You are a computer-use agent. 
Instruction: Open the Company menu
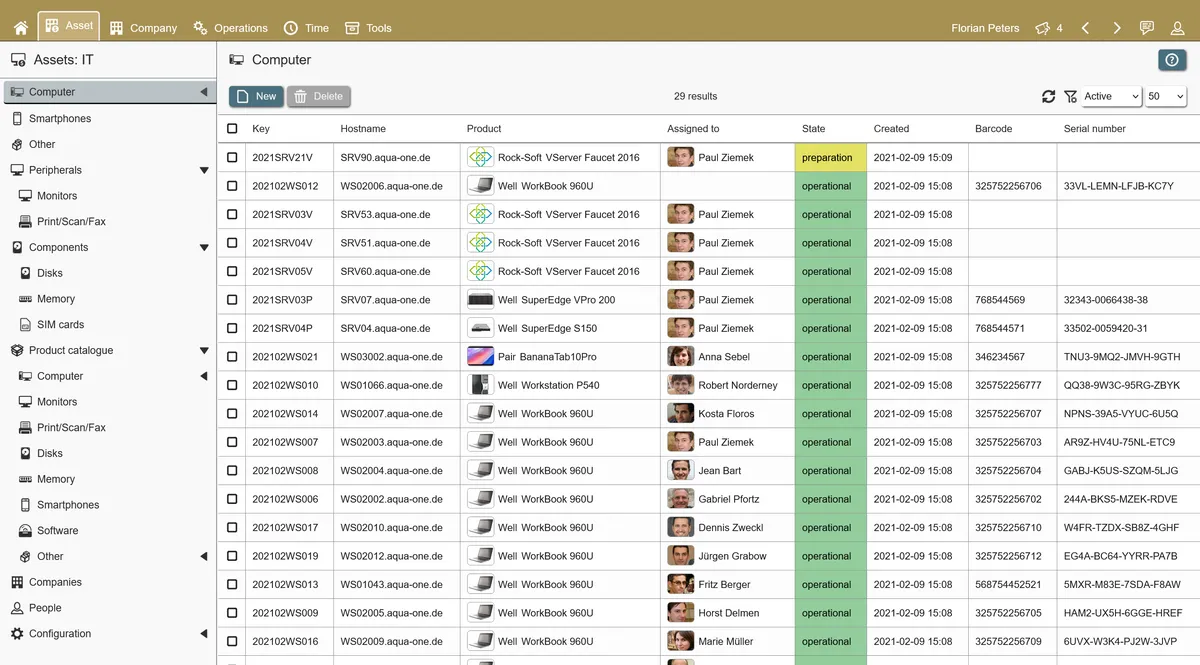coord(143,28)
